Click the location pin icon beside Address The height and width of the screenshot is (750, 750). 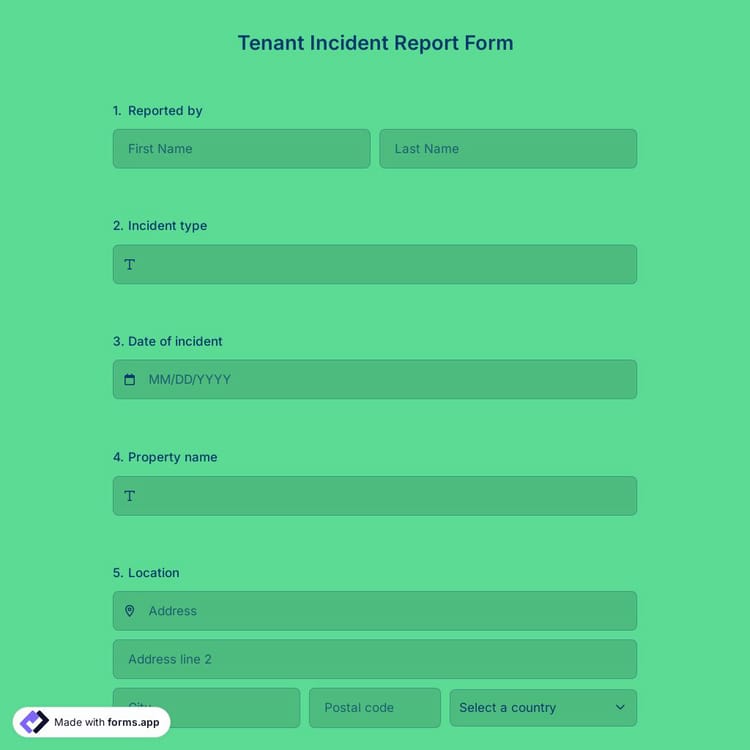(129, 611)
